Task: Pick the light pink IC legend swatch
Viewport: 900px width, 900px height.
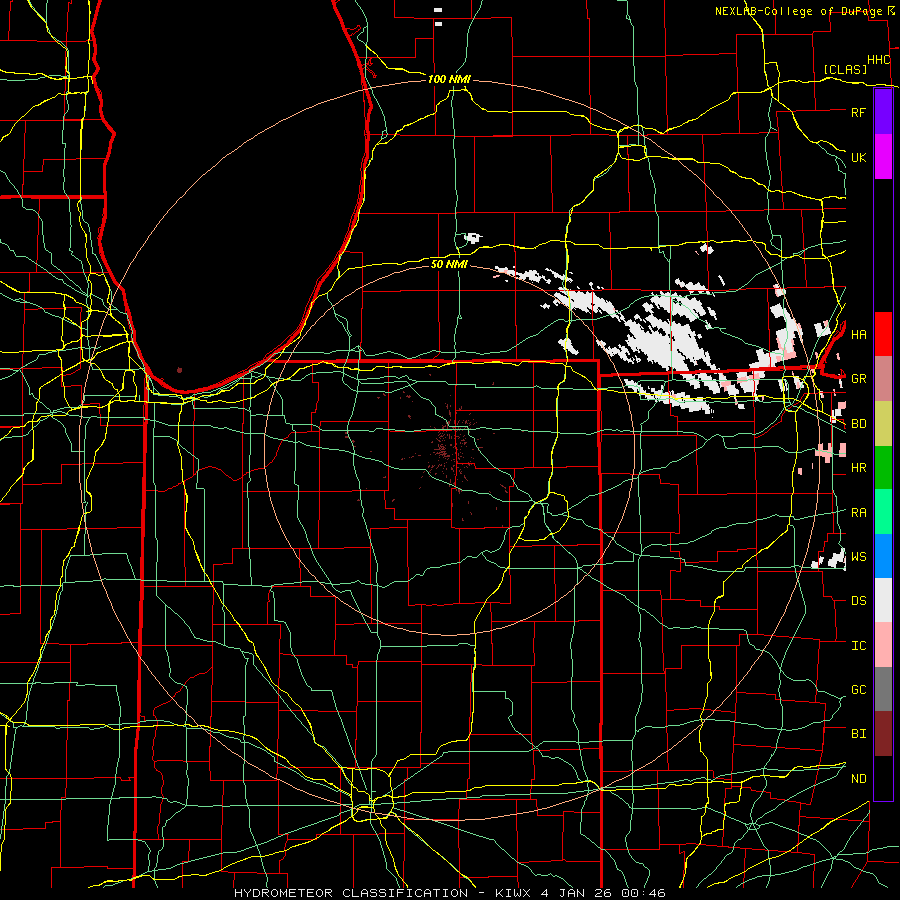Action: tap(883, 645)
